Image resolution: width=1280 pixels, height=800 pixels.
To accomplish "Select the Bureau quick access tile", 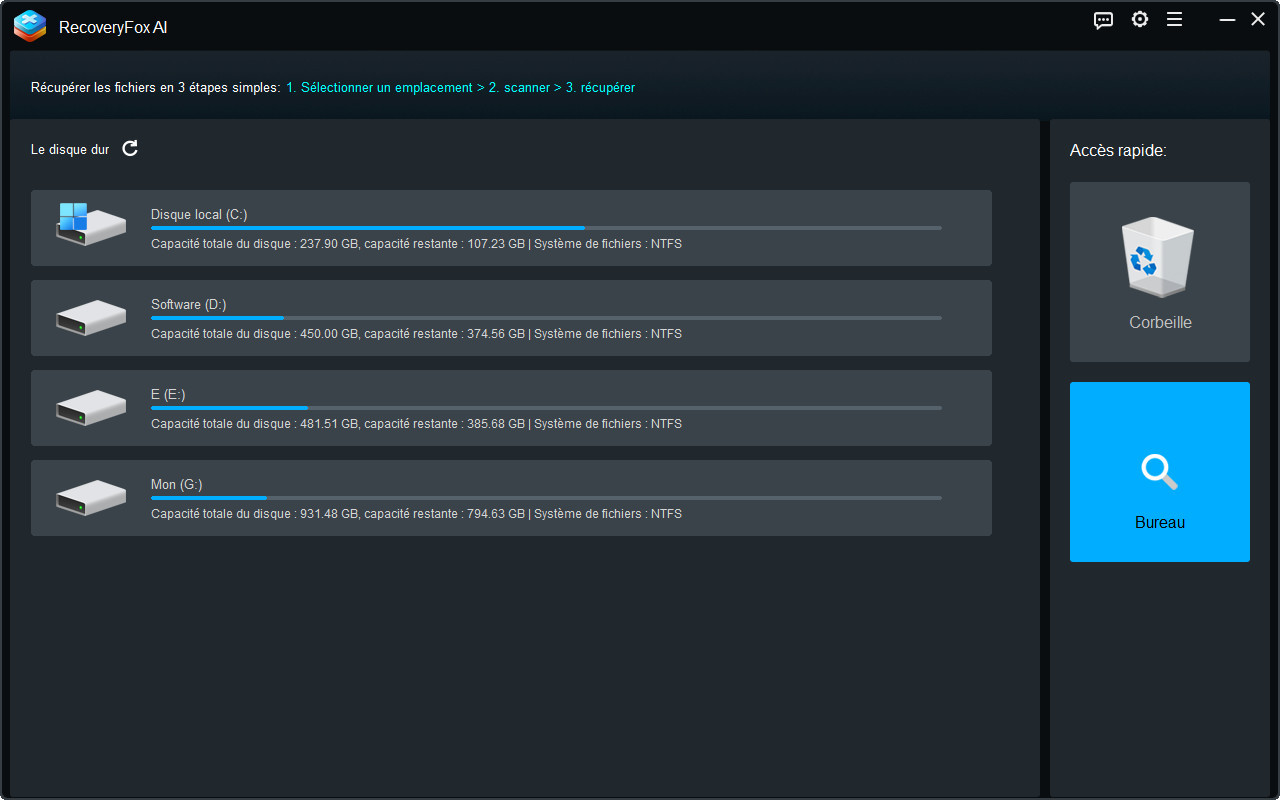I will pos(1159,472).
